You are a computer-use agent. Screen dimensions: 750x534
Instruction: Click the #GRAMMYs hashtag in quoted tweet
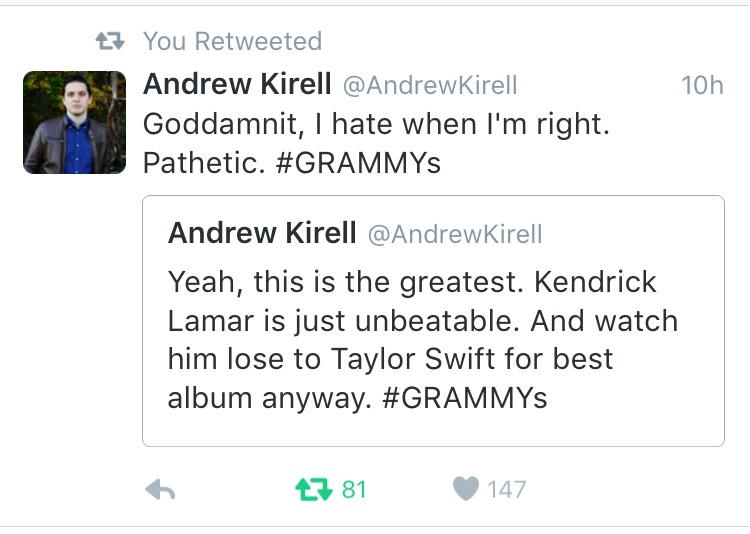tap(465, 398)
